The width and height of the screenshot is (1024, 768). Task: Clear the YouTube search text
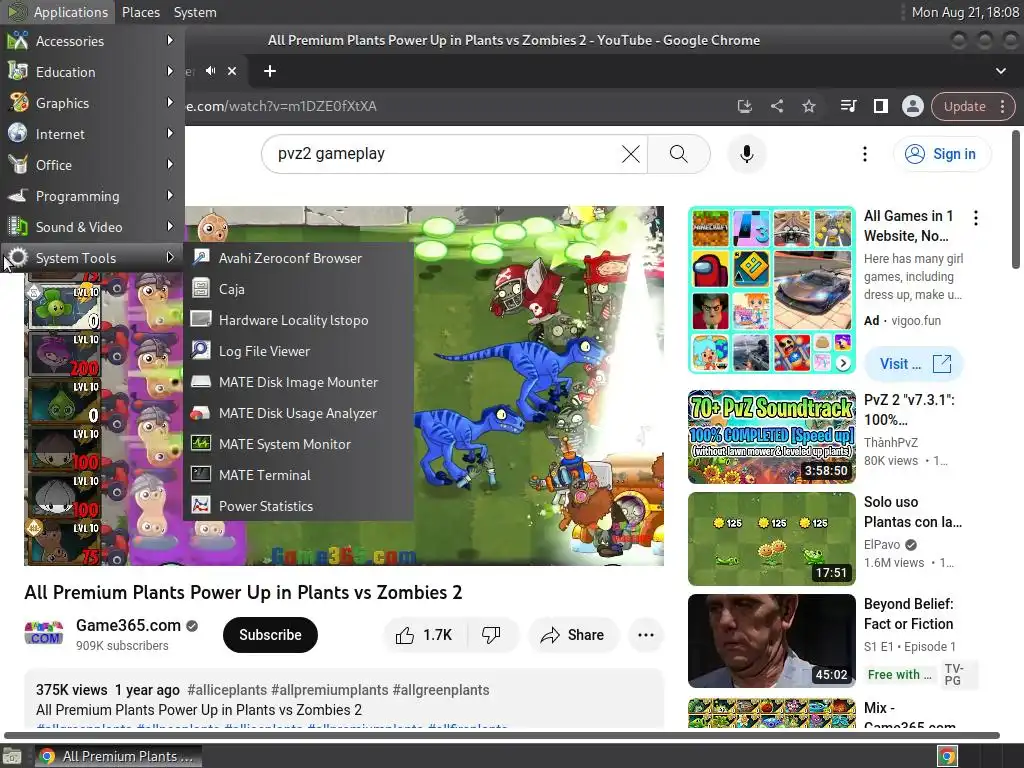click(x=631, y=154)
